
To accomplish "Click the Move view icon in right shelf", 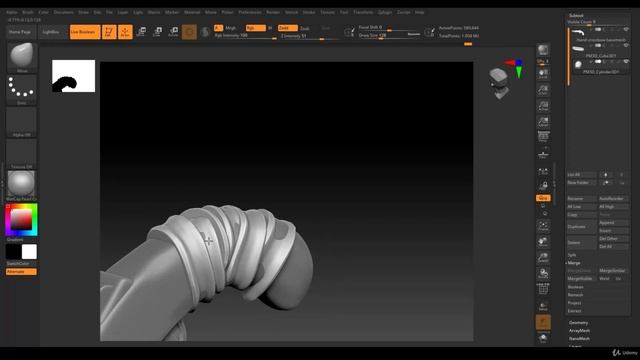I will (x=543, y=242).
